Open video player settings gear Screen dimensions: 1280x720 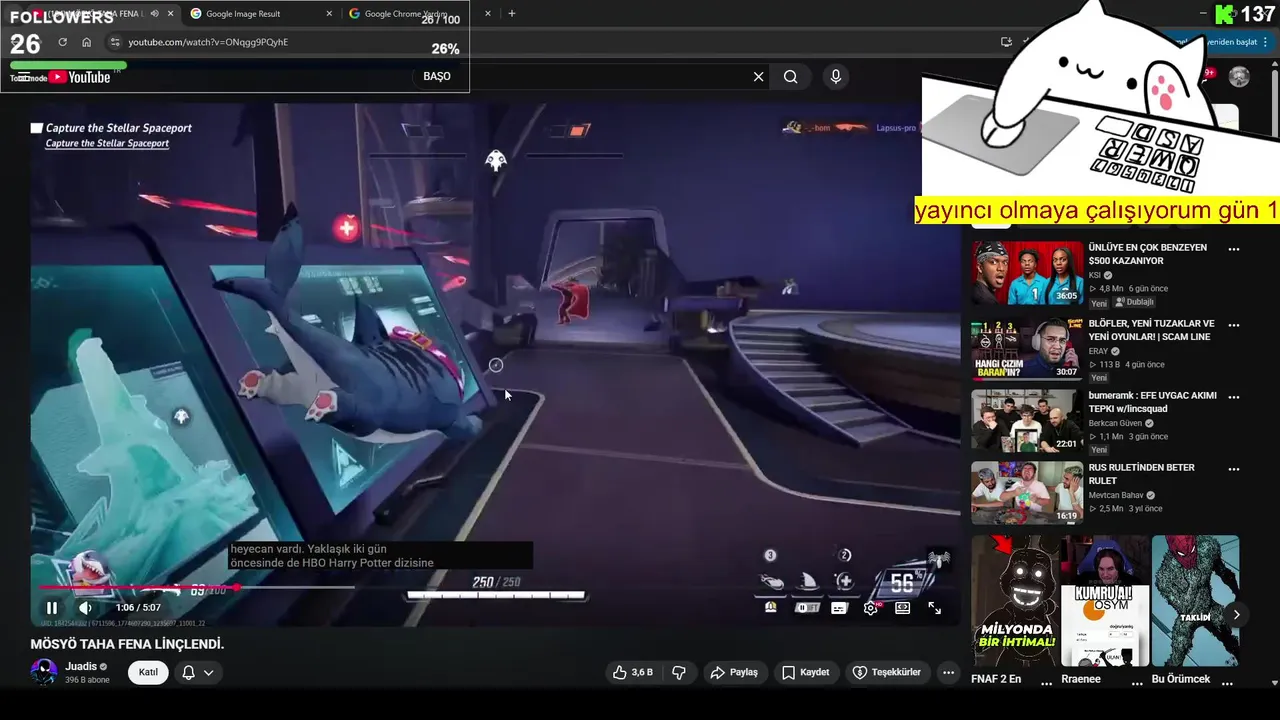coord(871,608)
